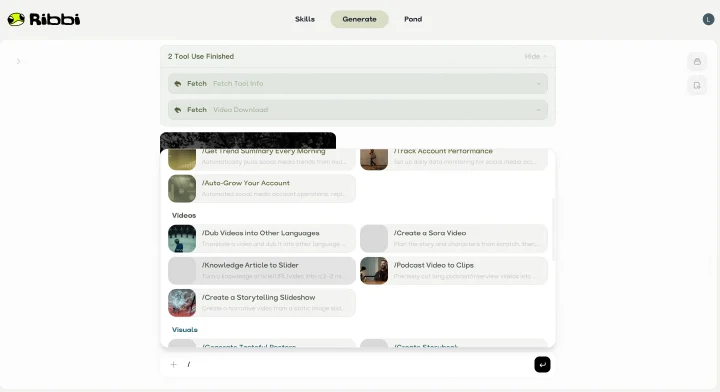
Task: Click the dark video preview thumbnail
Action: tap(248, 140)
